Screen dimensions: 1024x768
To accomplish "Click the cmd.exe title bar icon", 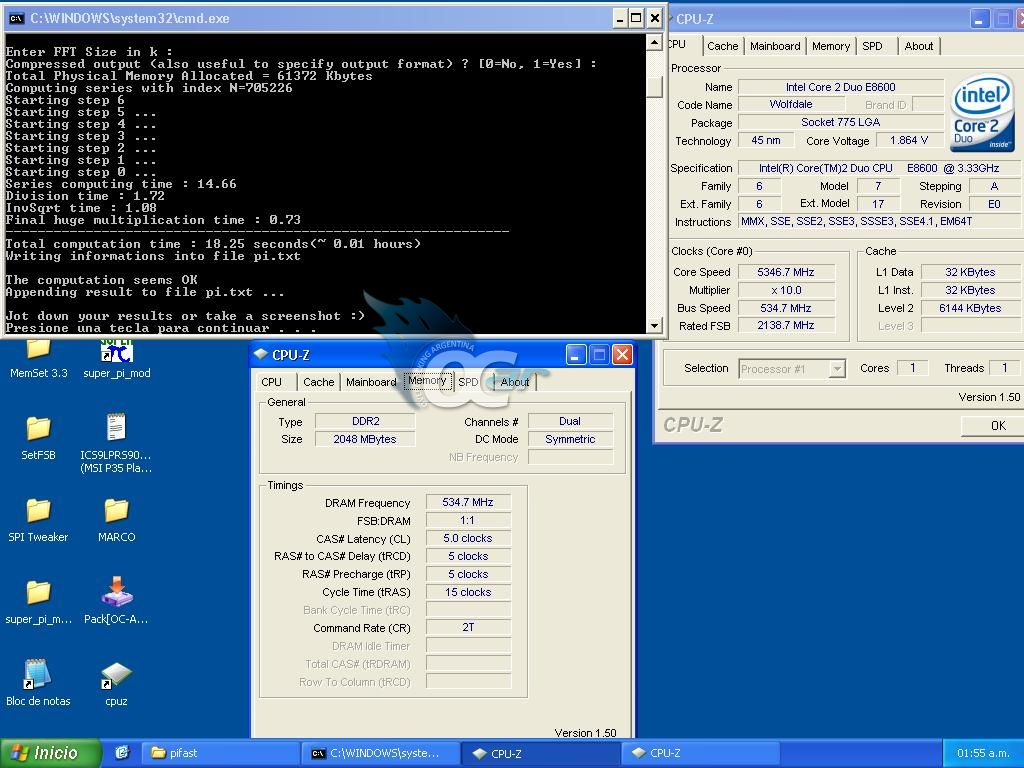I will [16, 18].
